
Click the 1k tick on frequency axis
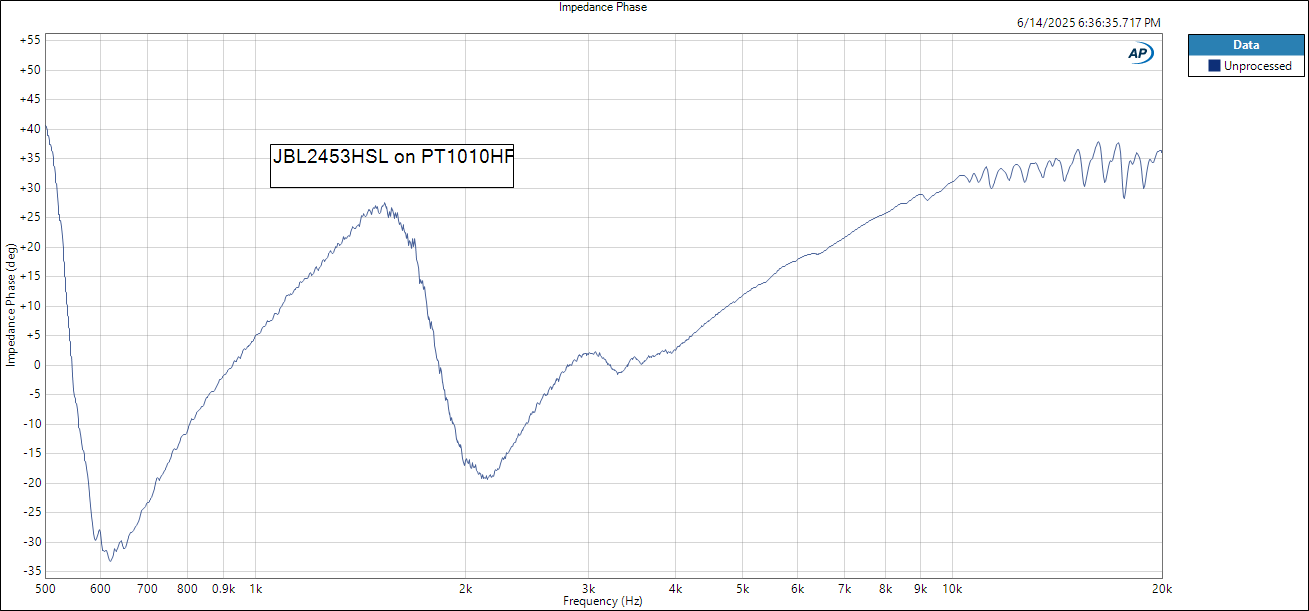click(255, 588)
